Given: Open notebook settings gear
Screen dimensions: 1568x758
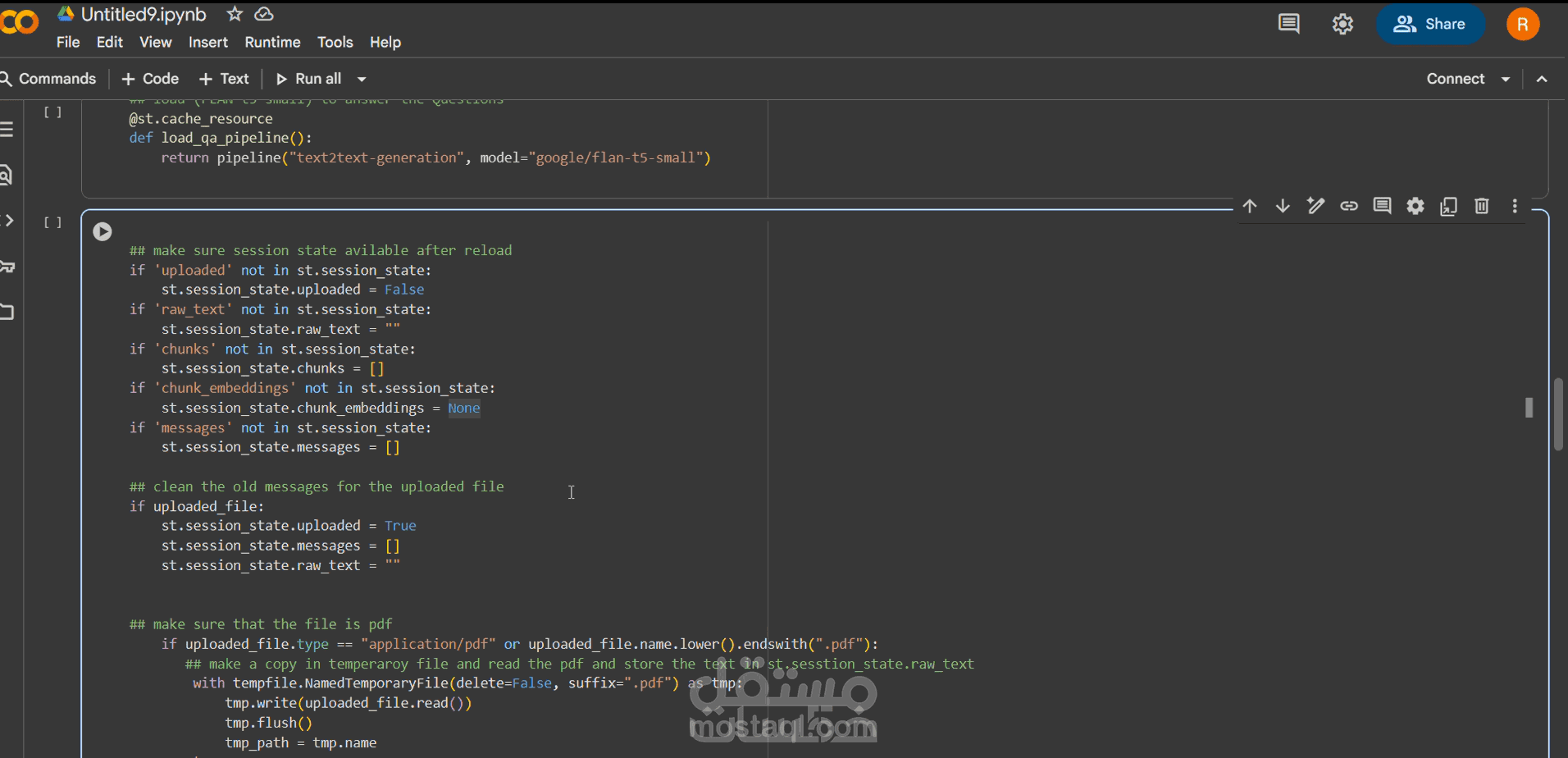Looking at the screenshot, I should (x=1342, y=25).
